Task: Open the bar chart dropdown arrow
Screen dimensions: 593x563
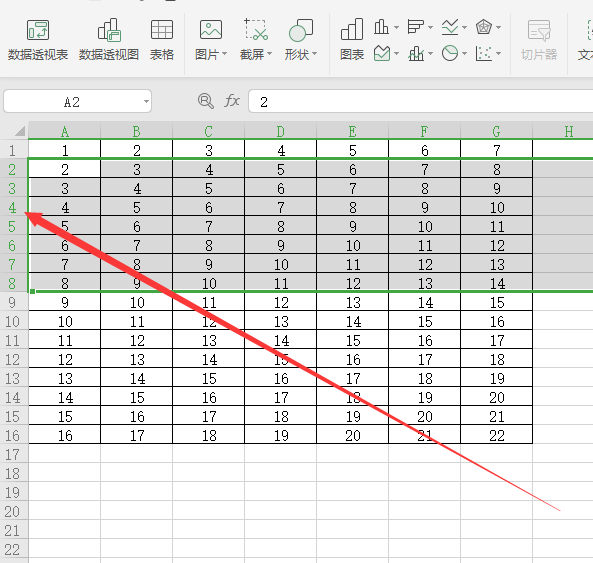Action: pyautogui.click(x=430, y=27)
